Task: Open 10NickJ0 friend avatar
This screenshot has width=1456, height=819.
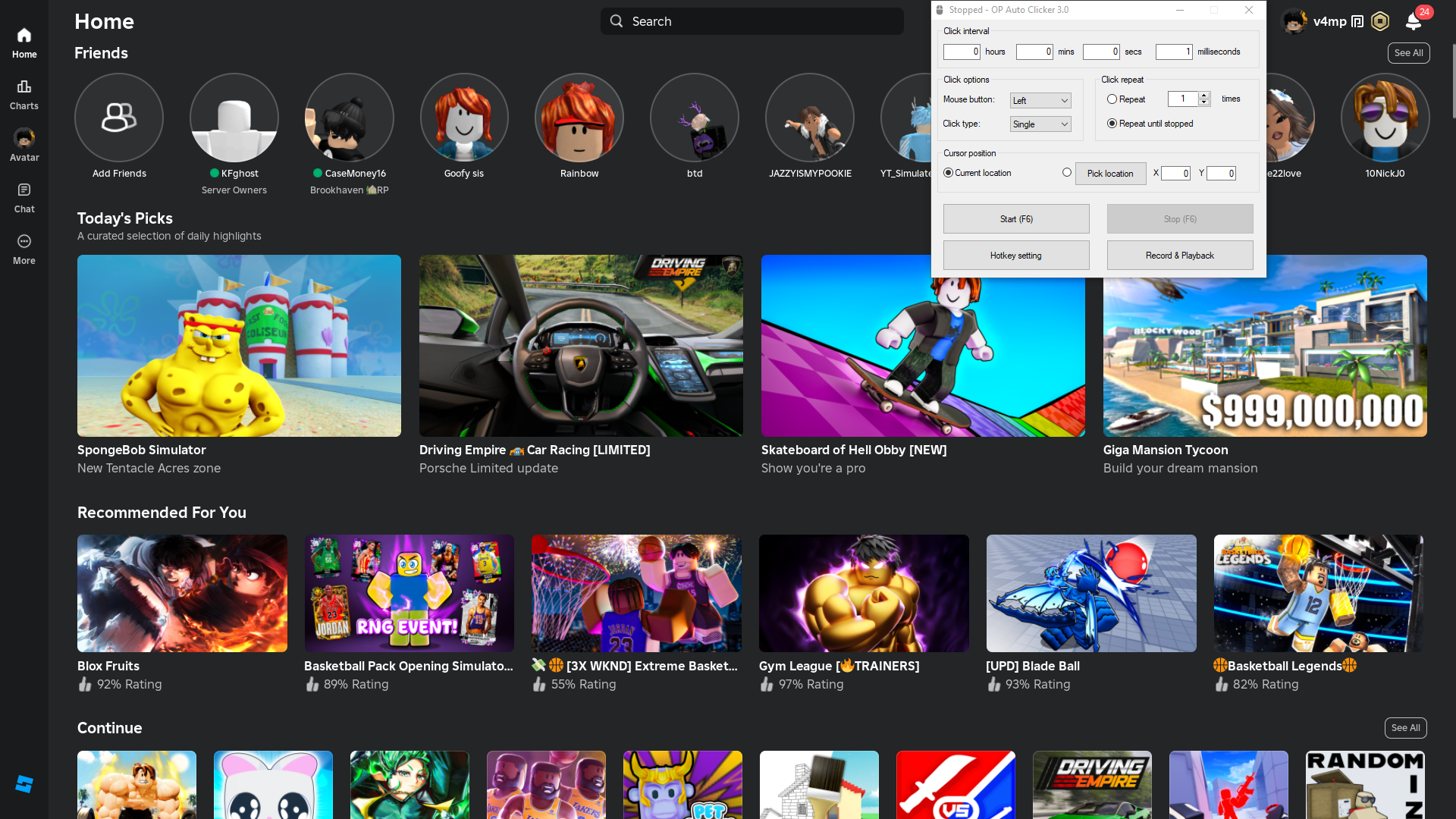Action: 1385,118
